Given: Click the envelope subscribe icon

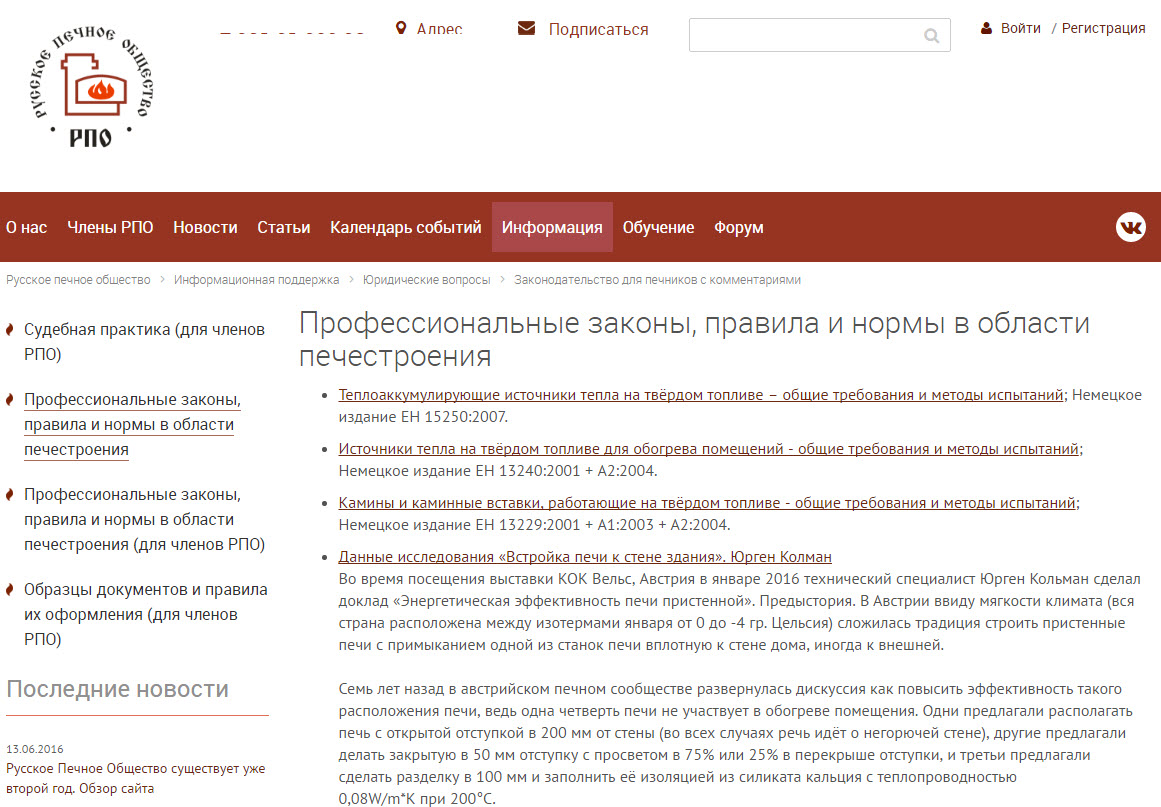Looking at the screenshot, I should [x=527, y=29].
